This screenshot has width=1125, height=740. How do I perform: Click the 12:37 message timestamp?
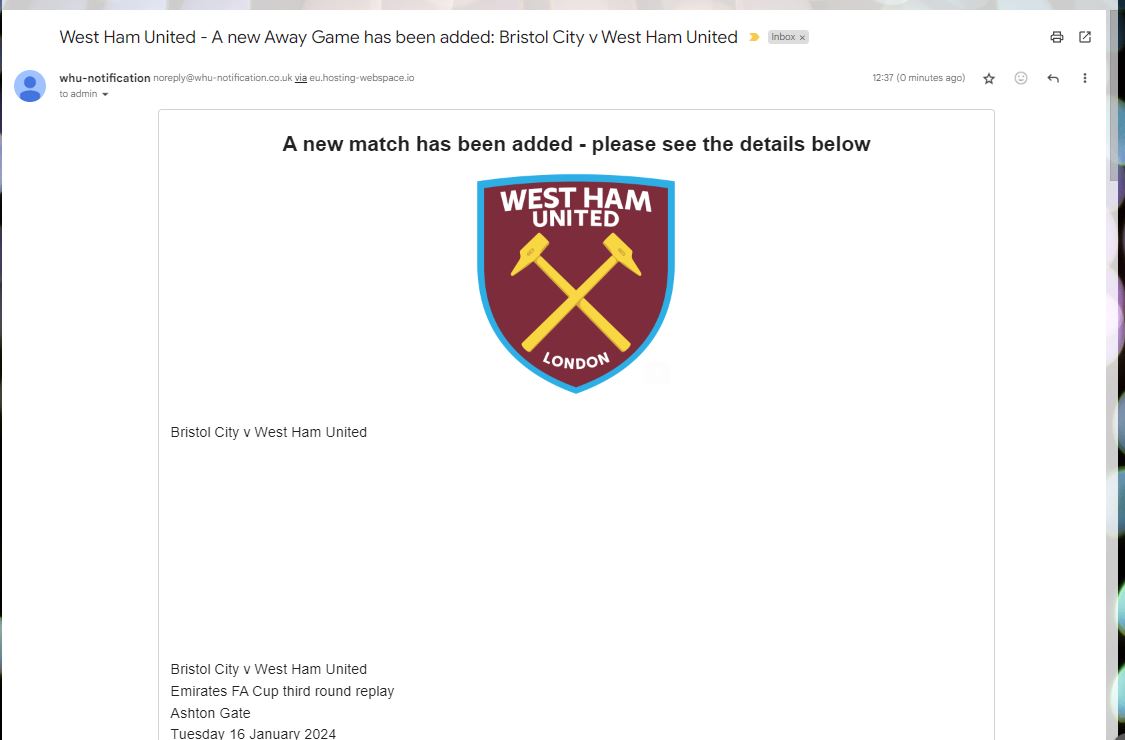point(918,78)
